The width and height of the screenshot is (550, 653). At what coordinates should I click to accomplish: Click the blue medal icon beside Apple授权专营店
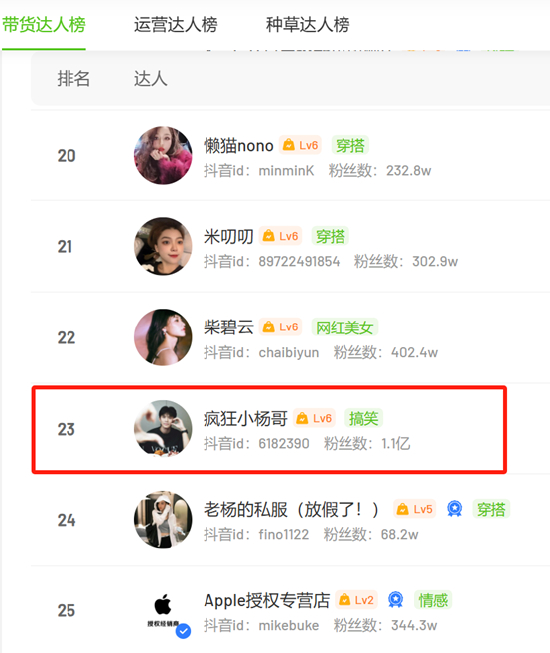click(x=396, y=600)
